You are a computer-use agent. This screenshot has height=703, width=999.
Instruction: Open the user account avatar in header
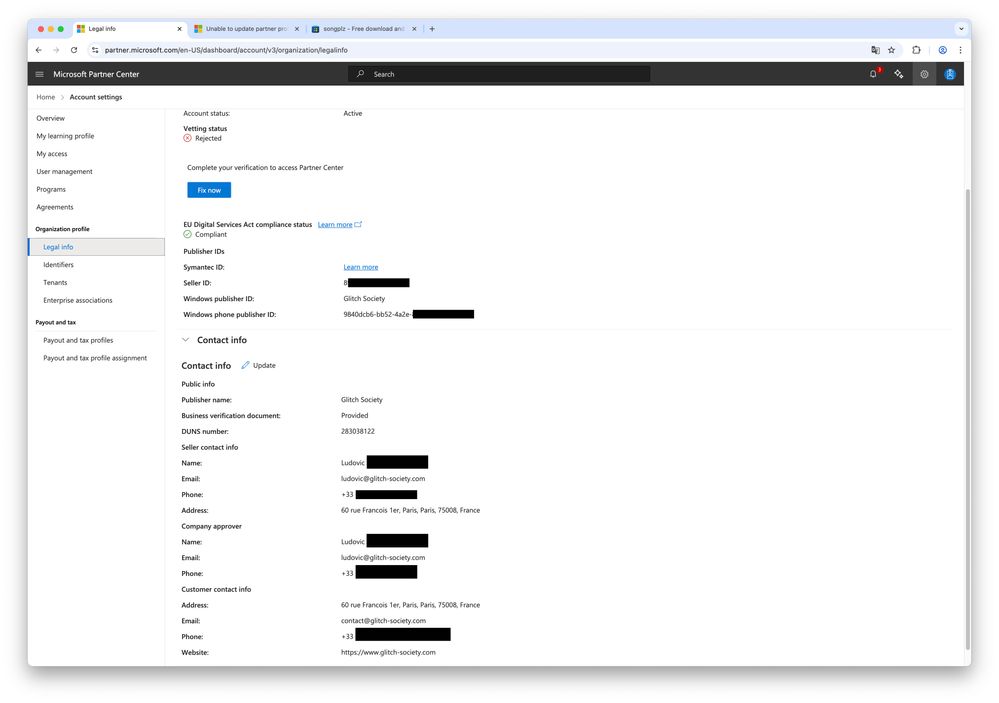[x=950, y=74]
